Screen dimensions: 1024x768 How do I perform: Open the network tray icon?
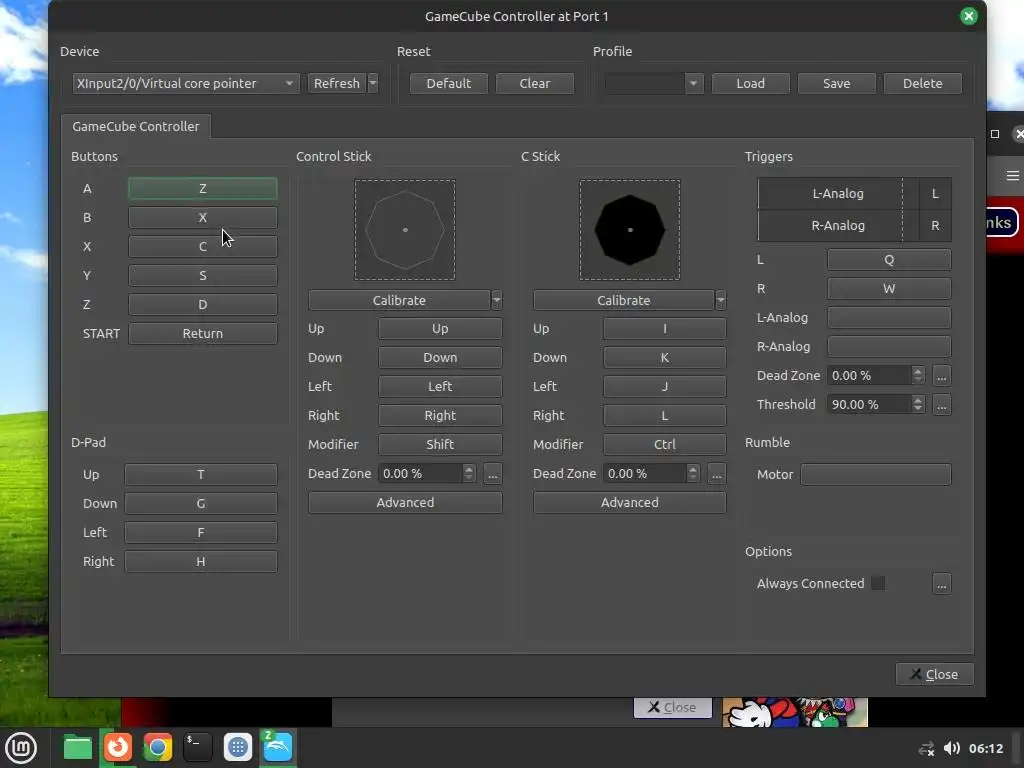click(x=927, y=748)
